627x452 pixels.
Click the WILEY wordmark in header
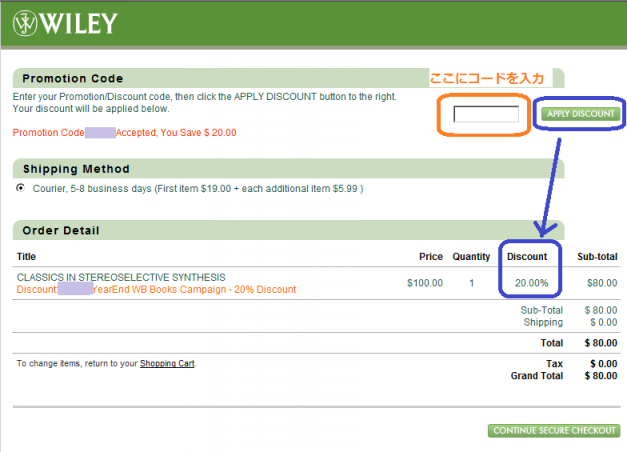[79, 23]
